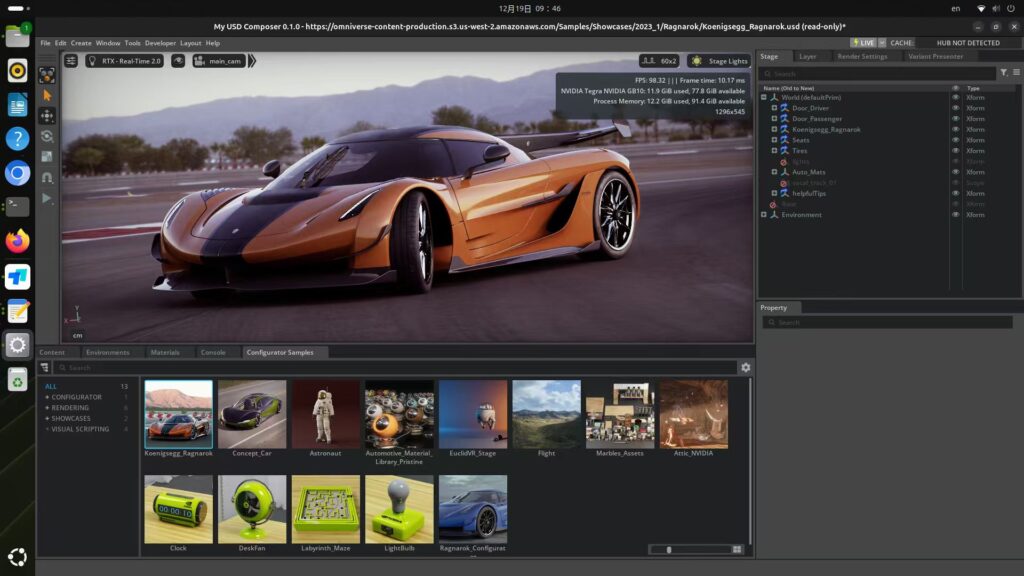Activate the Move gizmo tool
1024x576 pixels.
[47, 116]
